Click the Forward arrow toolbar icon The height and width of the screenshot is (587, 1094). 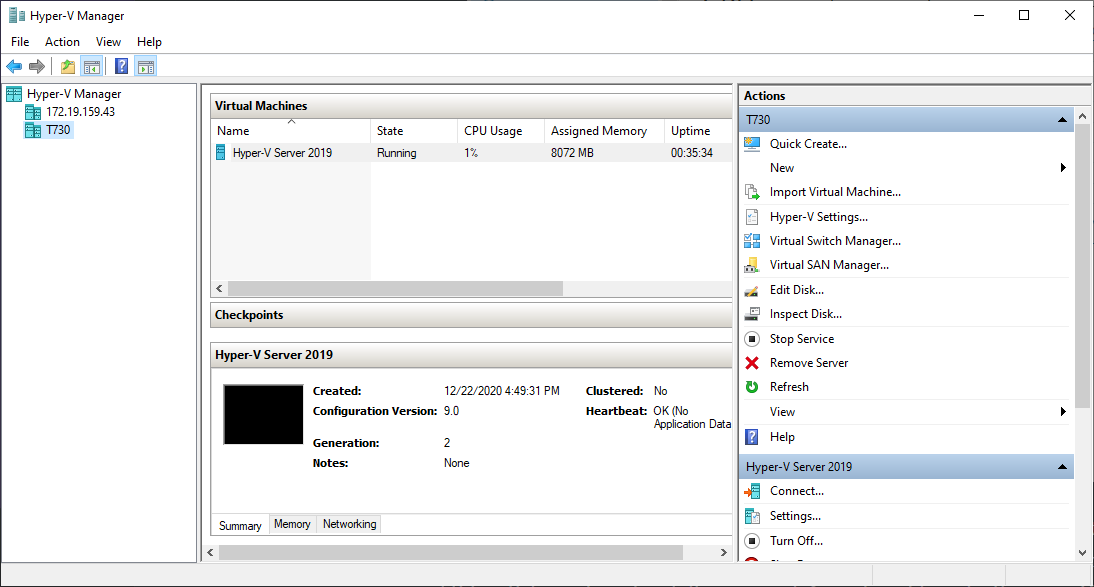click(x=37, y=66)
